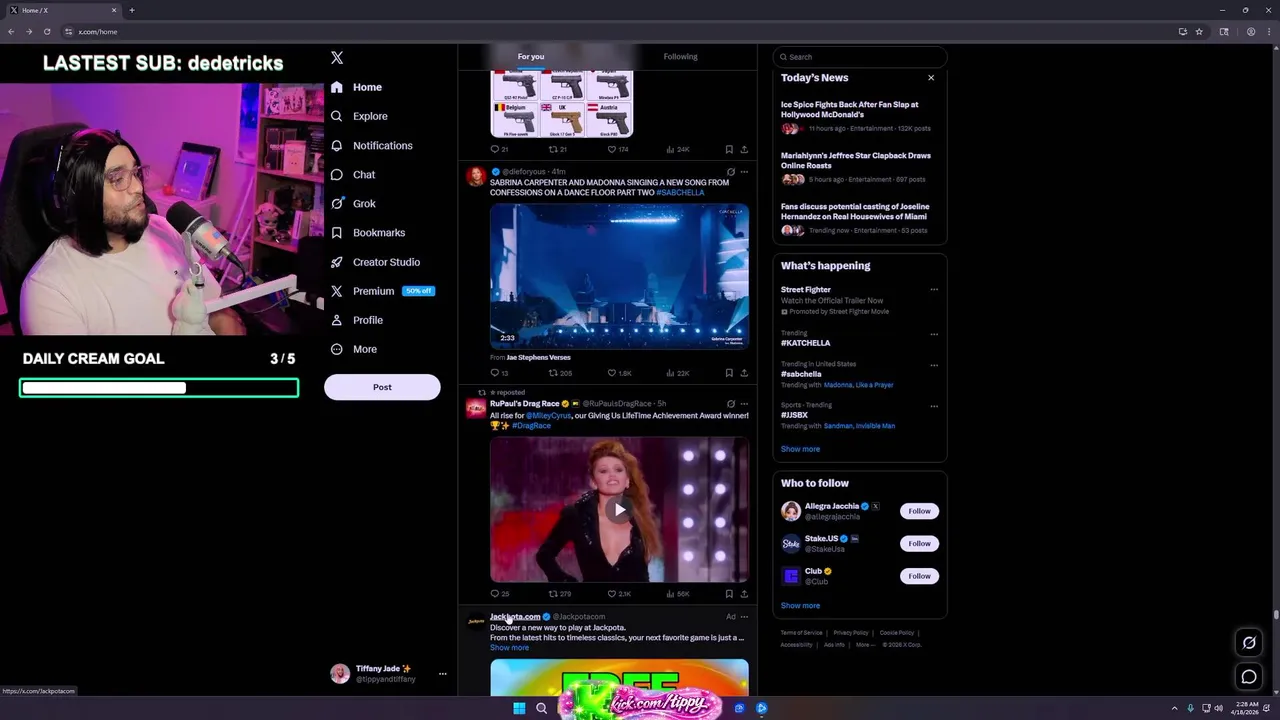This screenshot has height=720, width=1280.
Task: Click the #SABCHELLA hashtag in post
Action: point(680,192)
